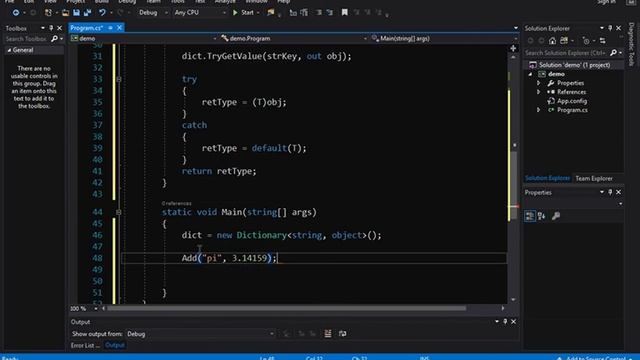Click the New Project toolbar icon
The height and width of the screenshot is (360, 640).
(48, 13)
